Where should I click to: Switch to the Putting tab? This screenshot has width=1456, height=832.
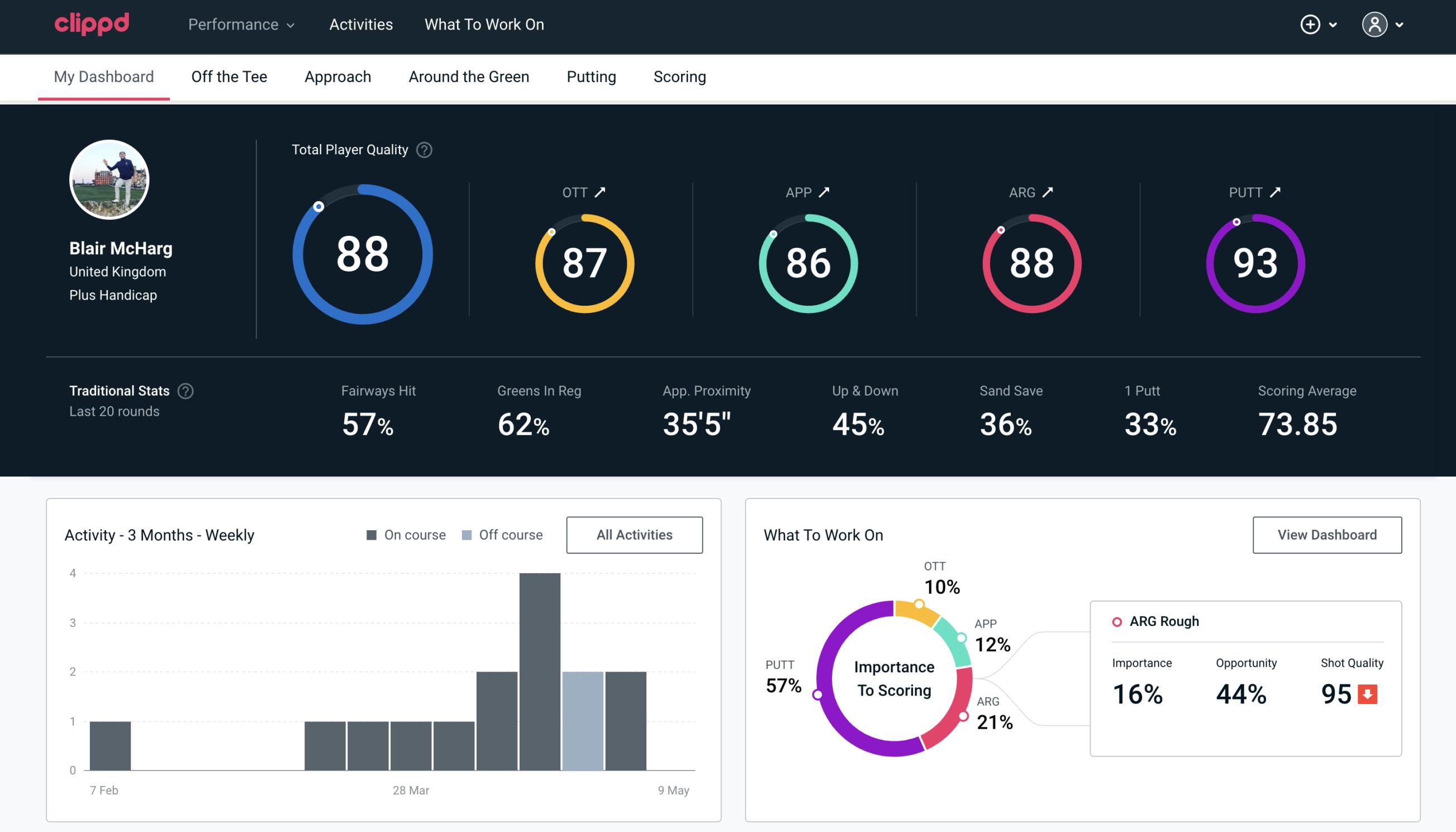coord(591,76)
